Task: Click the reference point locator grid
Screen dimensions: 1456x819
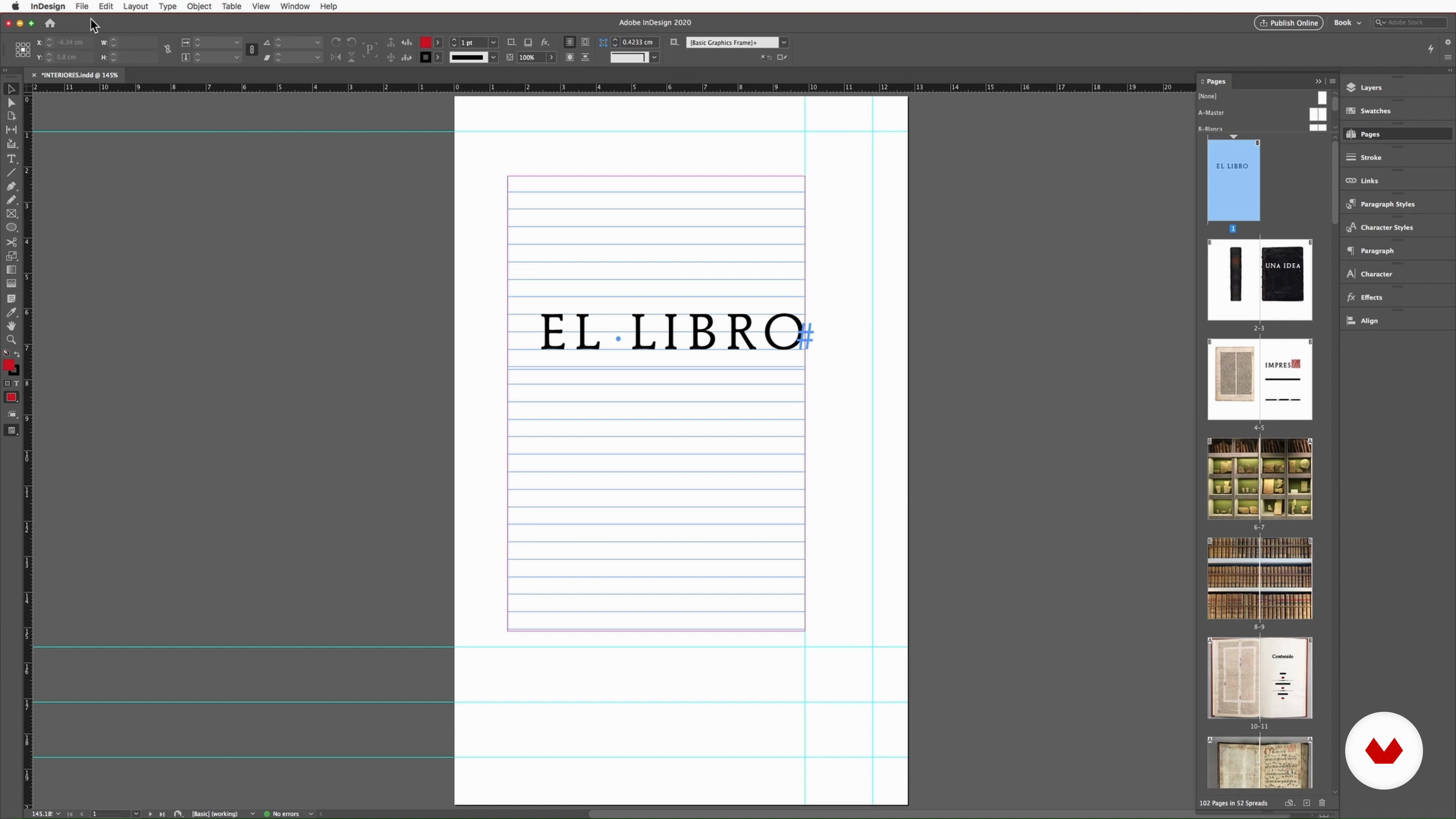Action: point(23,50)
